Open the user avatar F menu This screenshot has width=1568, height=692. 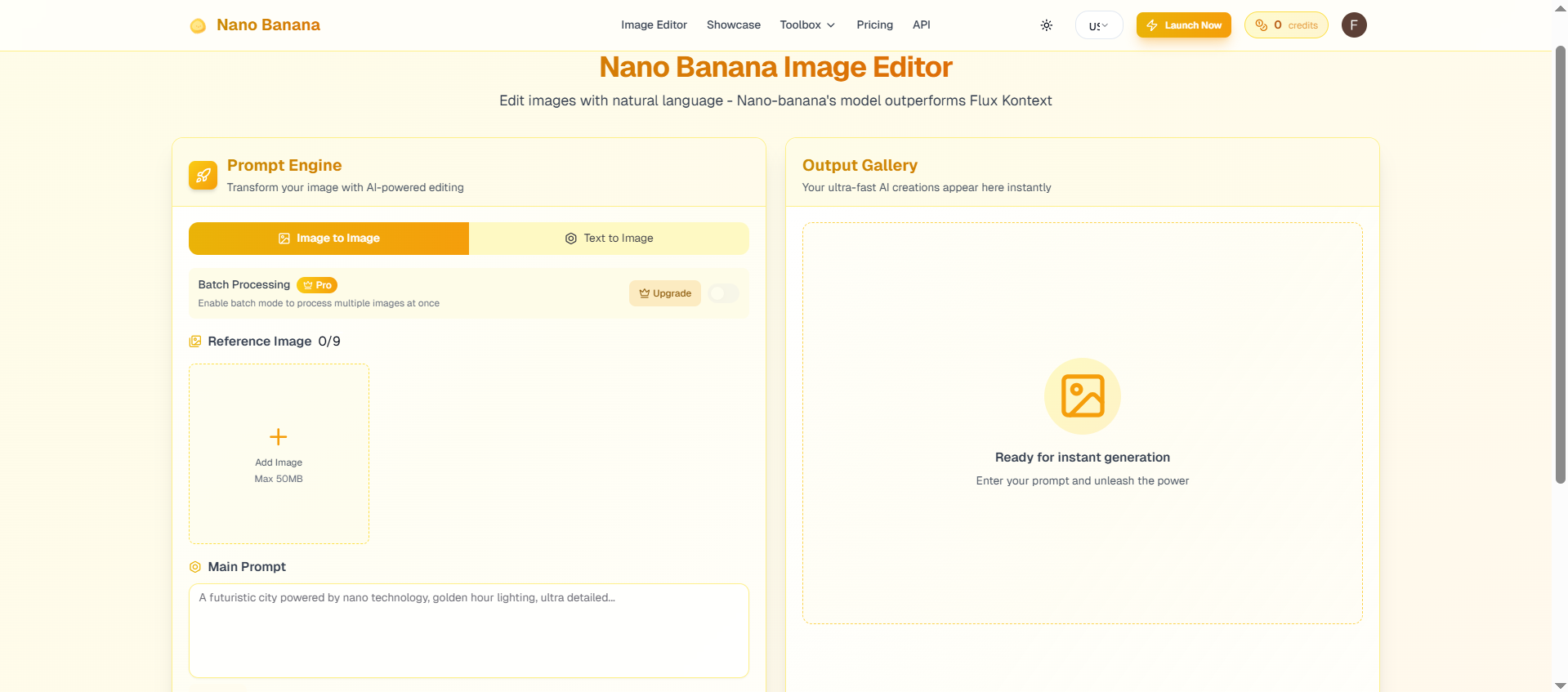coord(1354,25)
